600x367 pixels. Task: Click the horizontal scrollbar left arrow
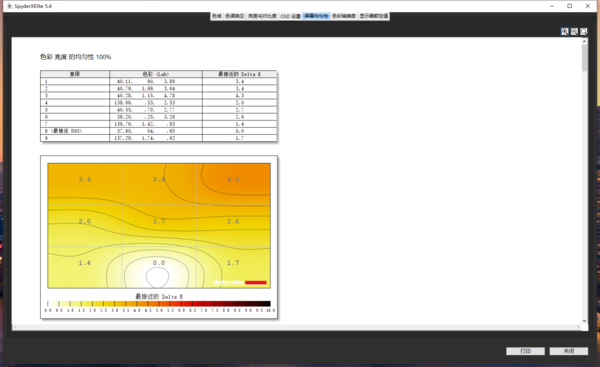point(15,327)
